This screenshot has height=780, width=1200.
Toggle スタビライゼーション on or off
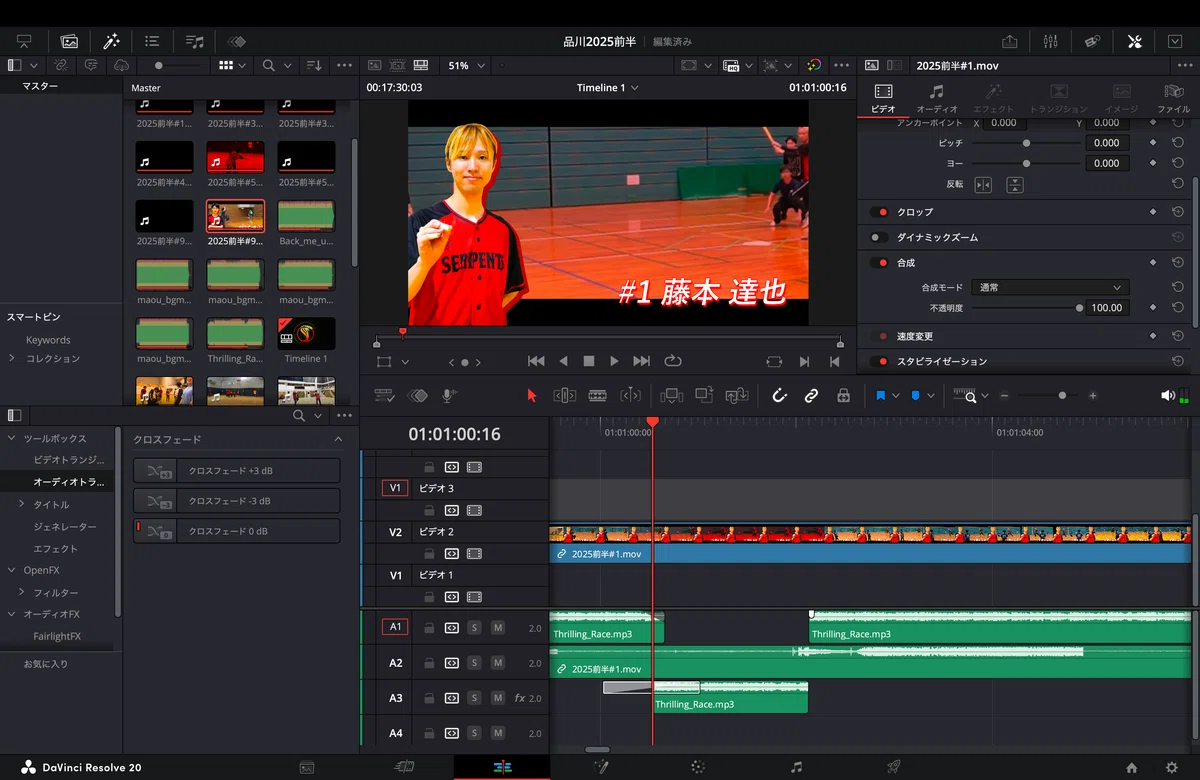[x=880, y=361]
